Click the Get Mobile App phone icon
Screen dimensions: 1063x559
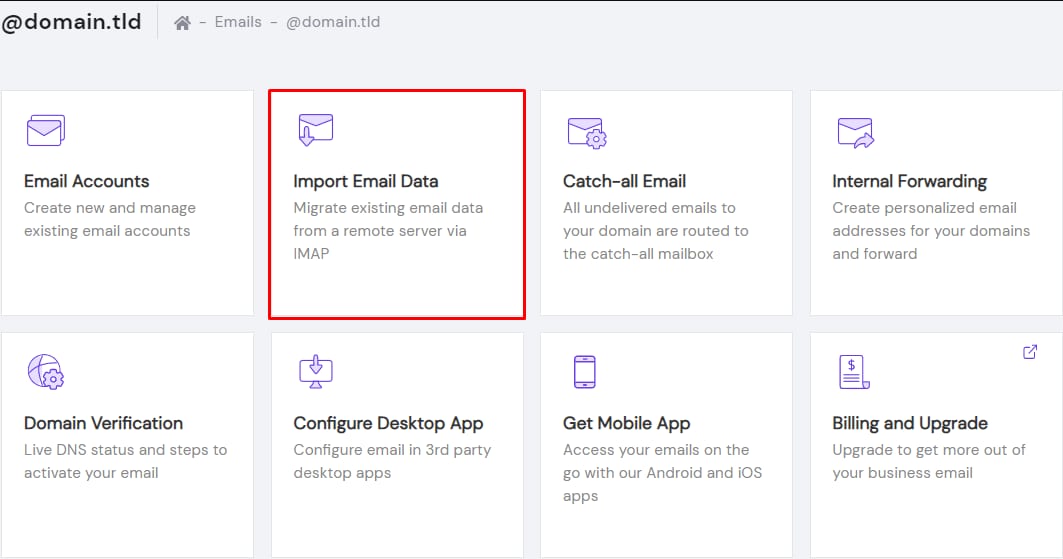[585, 372]
